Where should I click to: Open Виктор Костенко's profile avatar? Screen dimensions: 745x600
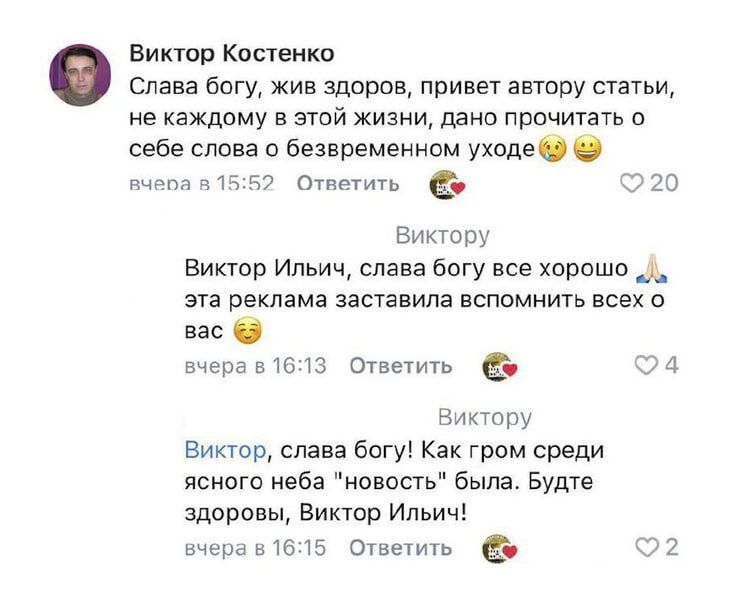pos(80,75)
